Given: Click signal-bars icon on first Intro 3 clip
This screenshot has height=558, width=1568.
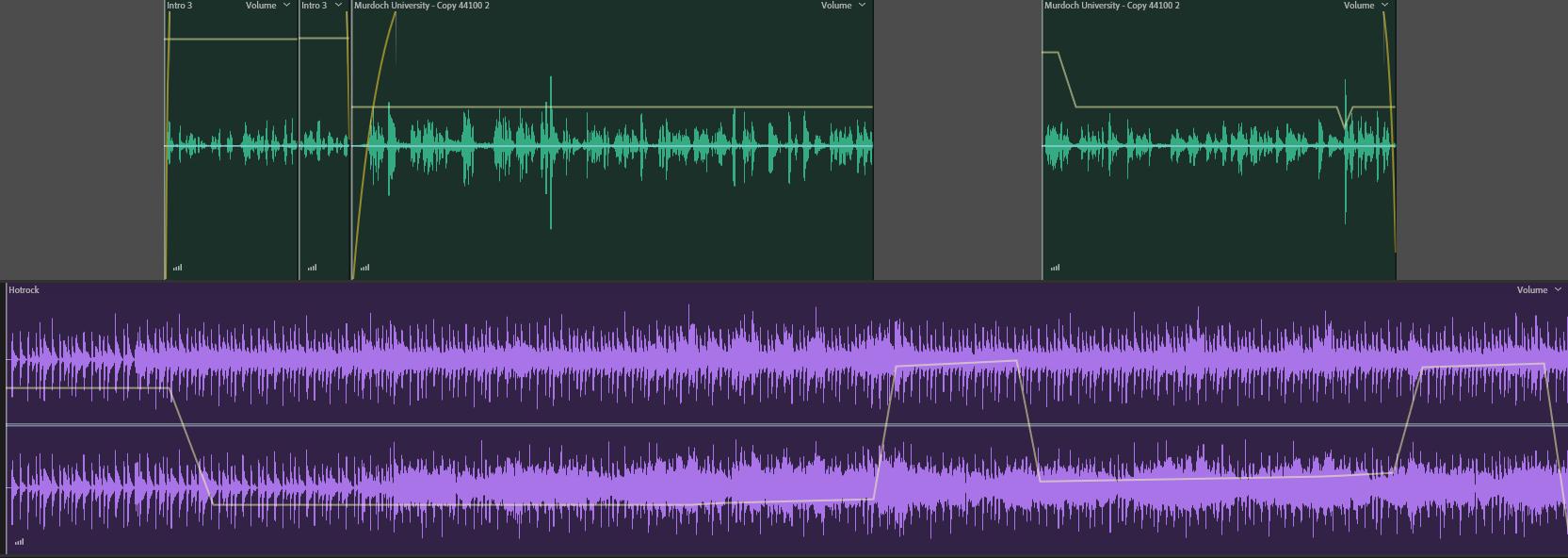Looking at the screenshot, I should [x=177, y=268].
